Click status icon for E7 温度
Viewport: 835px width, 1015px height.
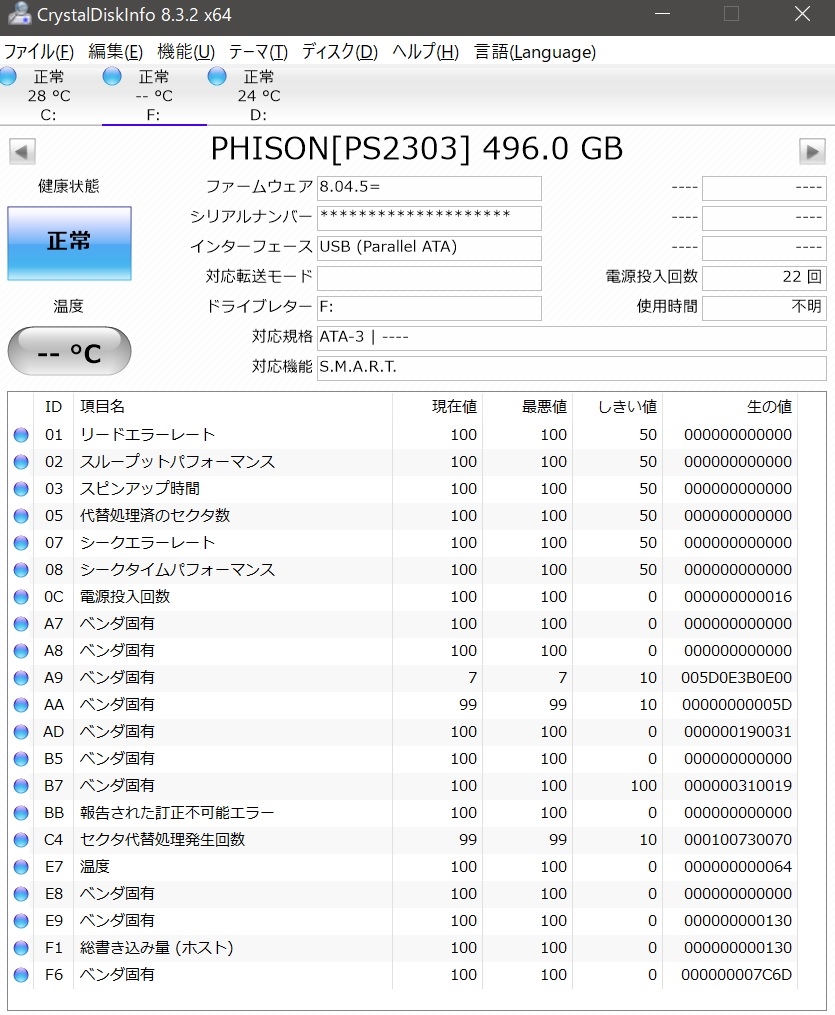coord(21,867)
